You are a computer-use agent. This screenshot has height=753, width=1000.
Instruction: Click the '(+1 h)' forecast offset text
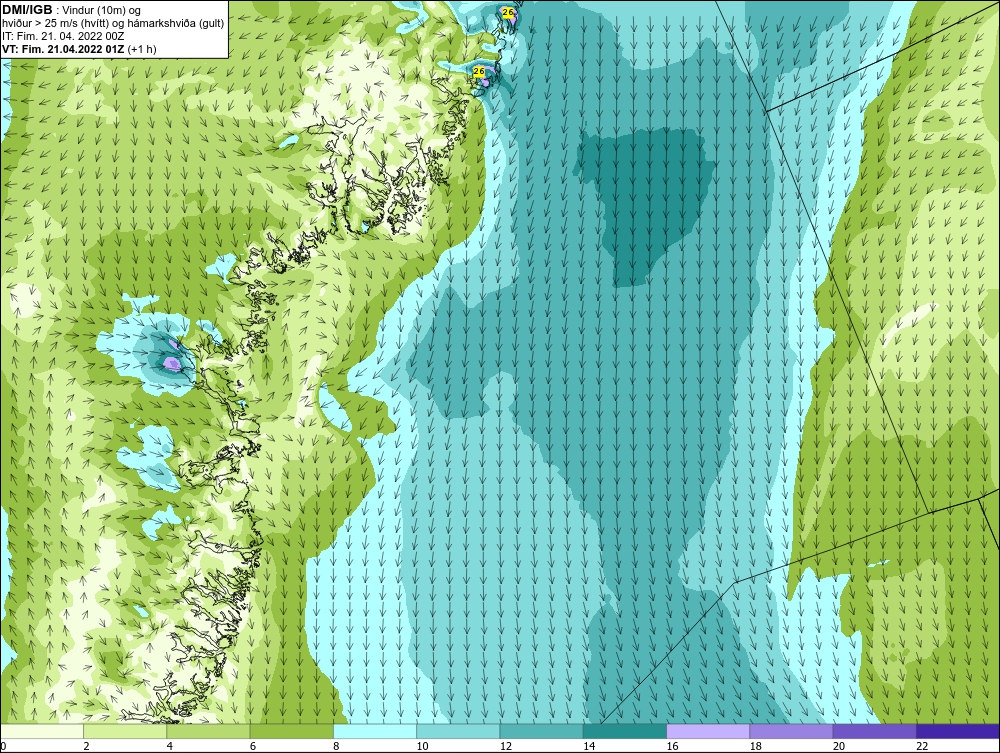tap(142, 49)
